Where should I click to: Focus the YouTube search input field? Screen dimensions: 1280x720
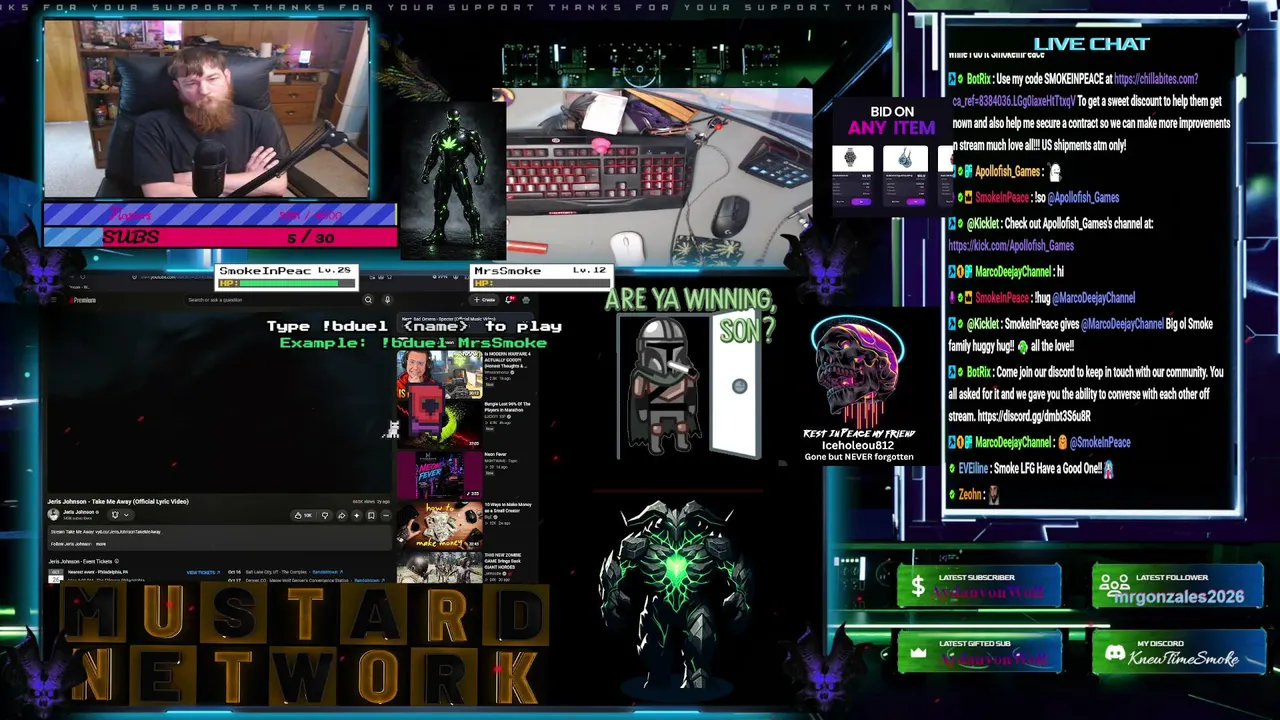pos(273,300)
